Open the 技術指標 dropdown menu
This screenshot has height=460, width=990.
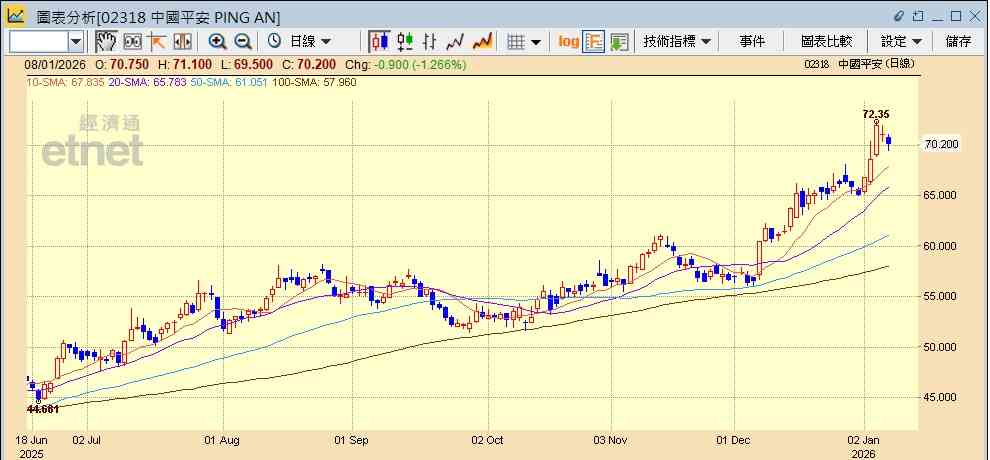[677, 42]
